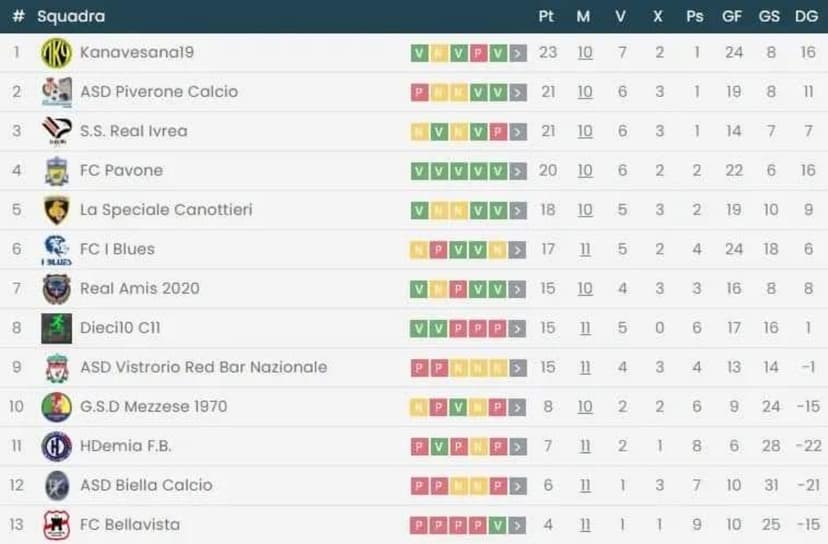This screenshot has height=544, width=828.
Task: Expand form arrow for G.S.D Mezzese 1970
Action: [x=517, y=407]
